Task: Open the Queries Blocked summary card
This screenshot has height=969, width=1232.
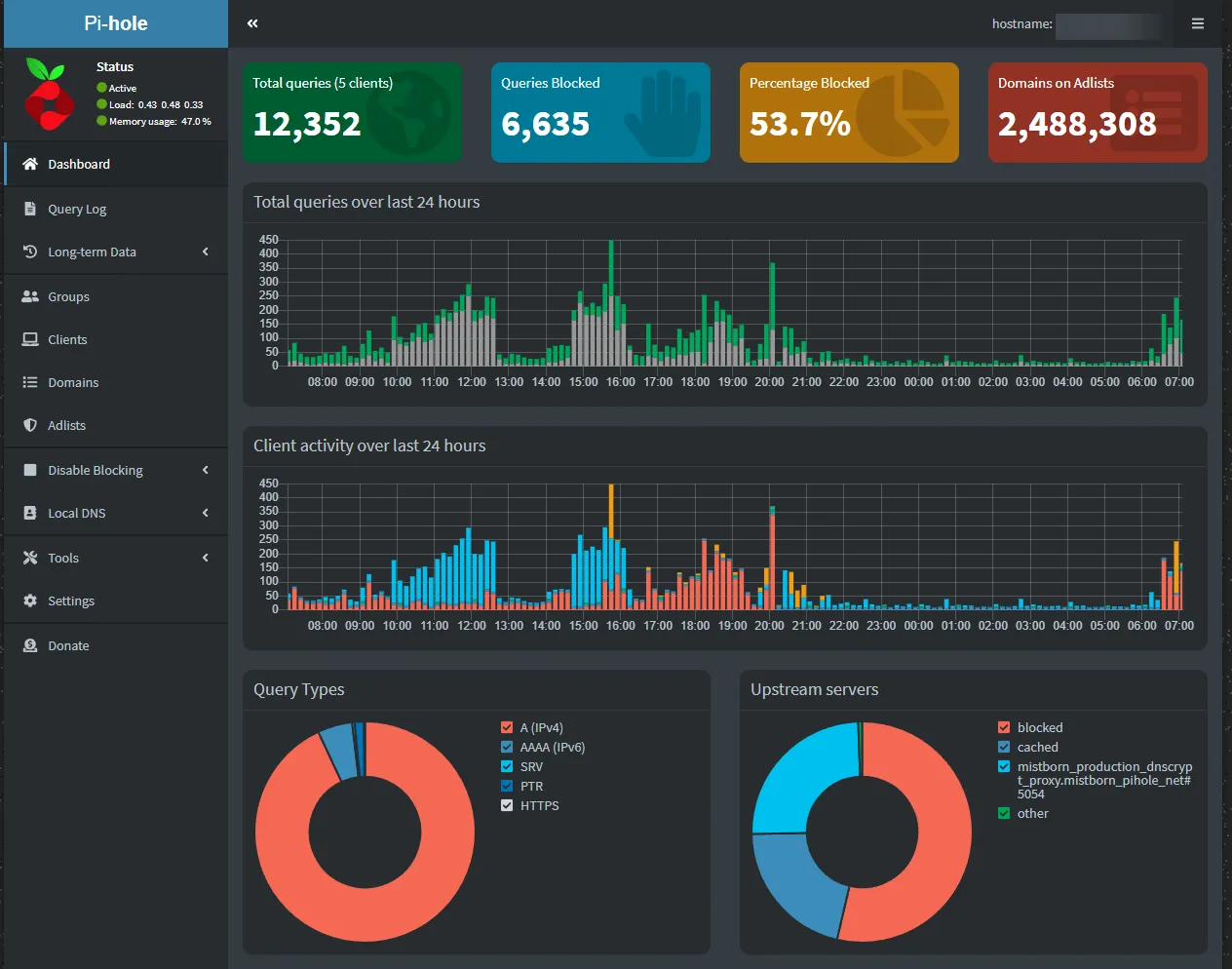Action: point(600,112)
